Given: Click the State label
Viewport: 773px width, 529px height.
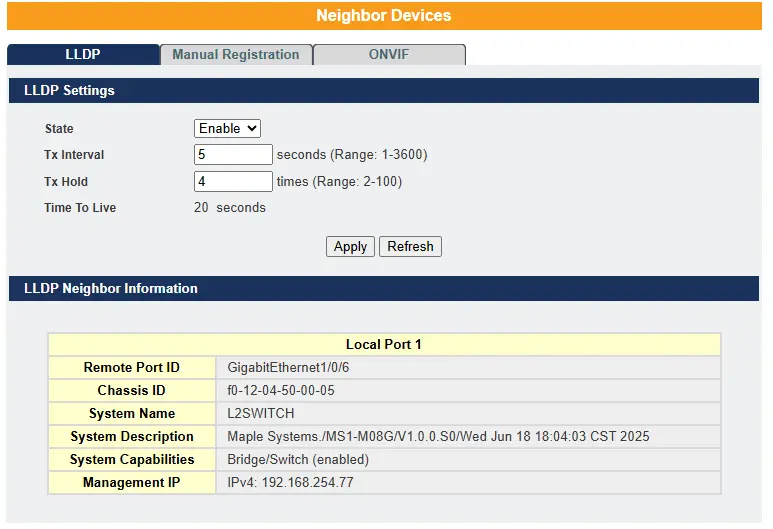Looking at the screenshot, I should point(59,129).
